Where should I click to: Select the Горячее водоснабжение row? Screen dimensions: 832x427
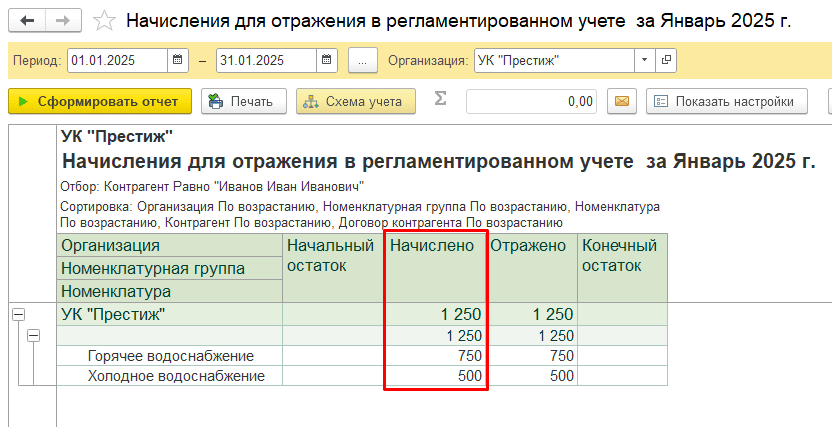pos(362,355)
